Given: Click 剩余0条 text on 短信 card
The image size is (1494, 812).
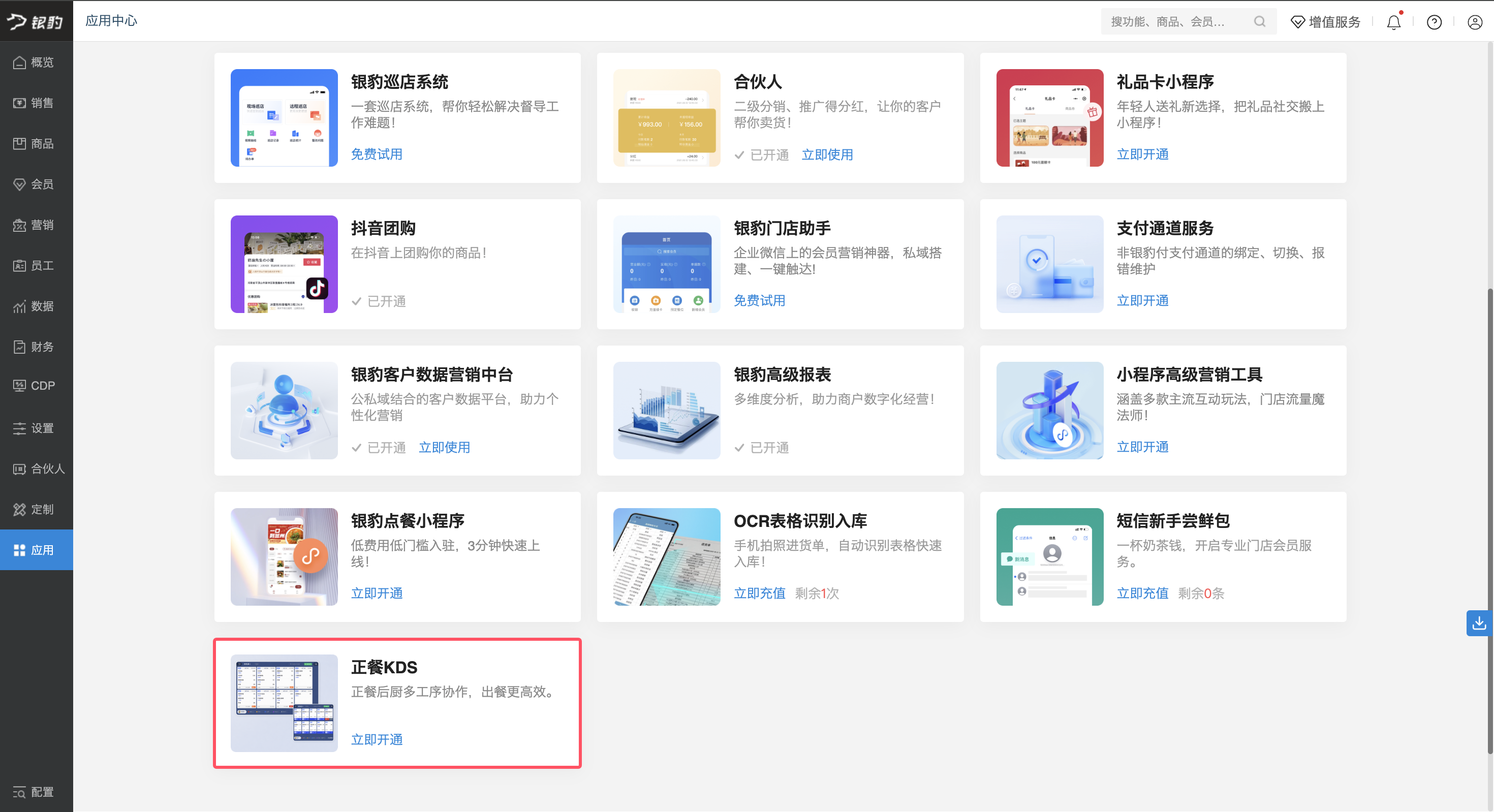Looking at the screenshot, I should (x=1201, y=594).
